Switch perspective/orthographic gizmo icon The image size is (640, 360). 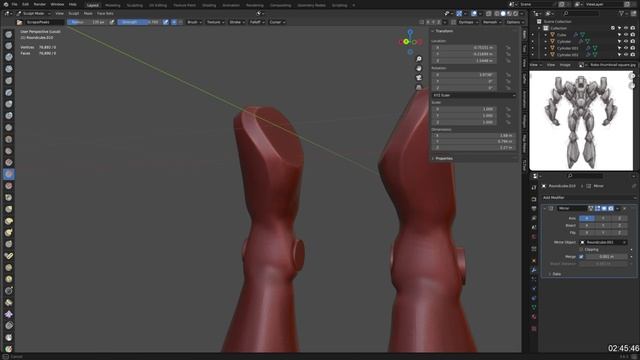click(x=419, y=87)
